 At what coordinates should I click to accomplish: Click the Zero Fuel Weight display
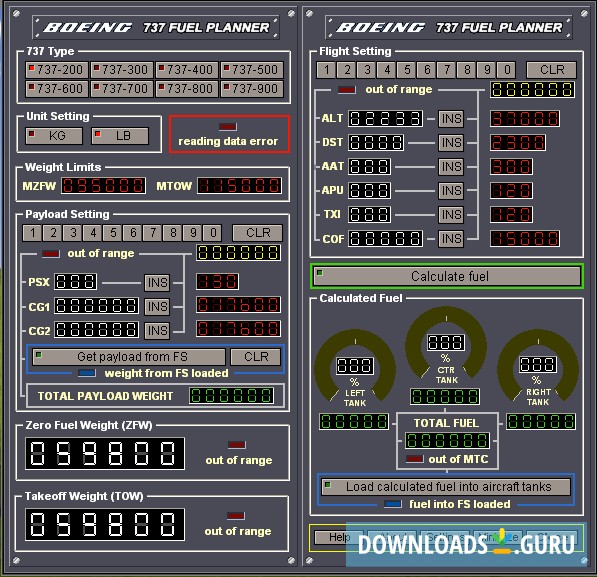click(x=105, y=454)
